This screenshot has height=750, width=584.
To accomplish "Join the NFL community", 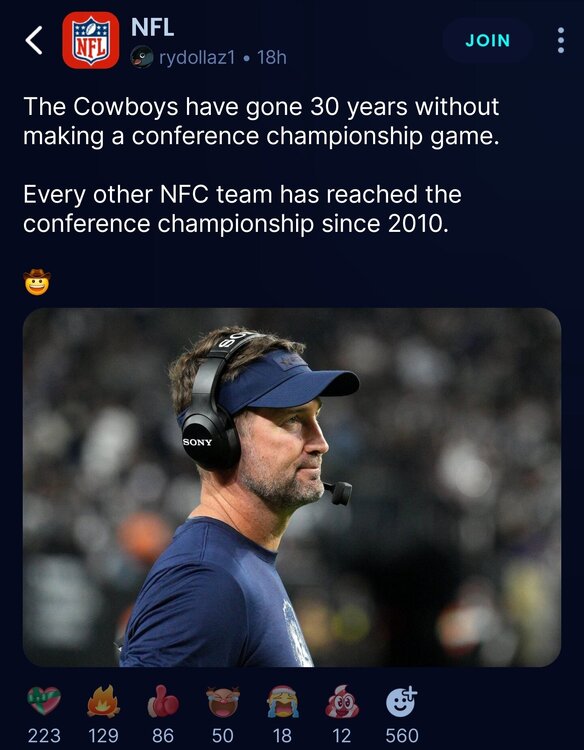I will [487, 41].
